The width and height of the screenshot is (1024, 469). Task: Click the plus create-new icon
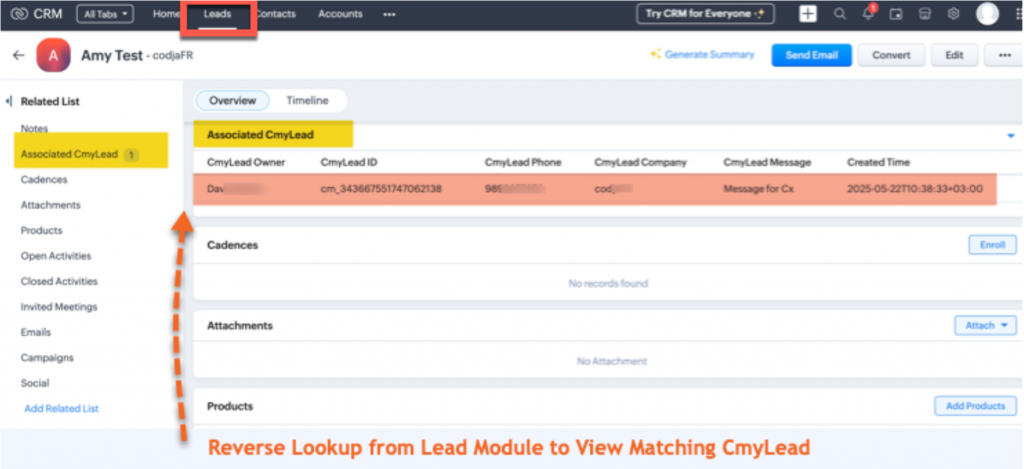coord(808,14)
